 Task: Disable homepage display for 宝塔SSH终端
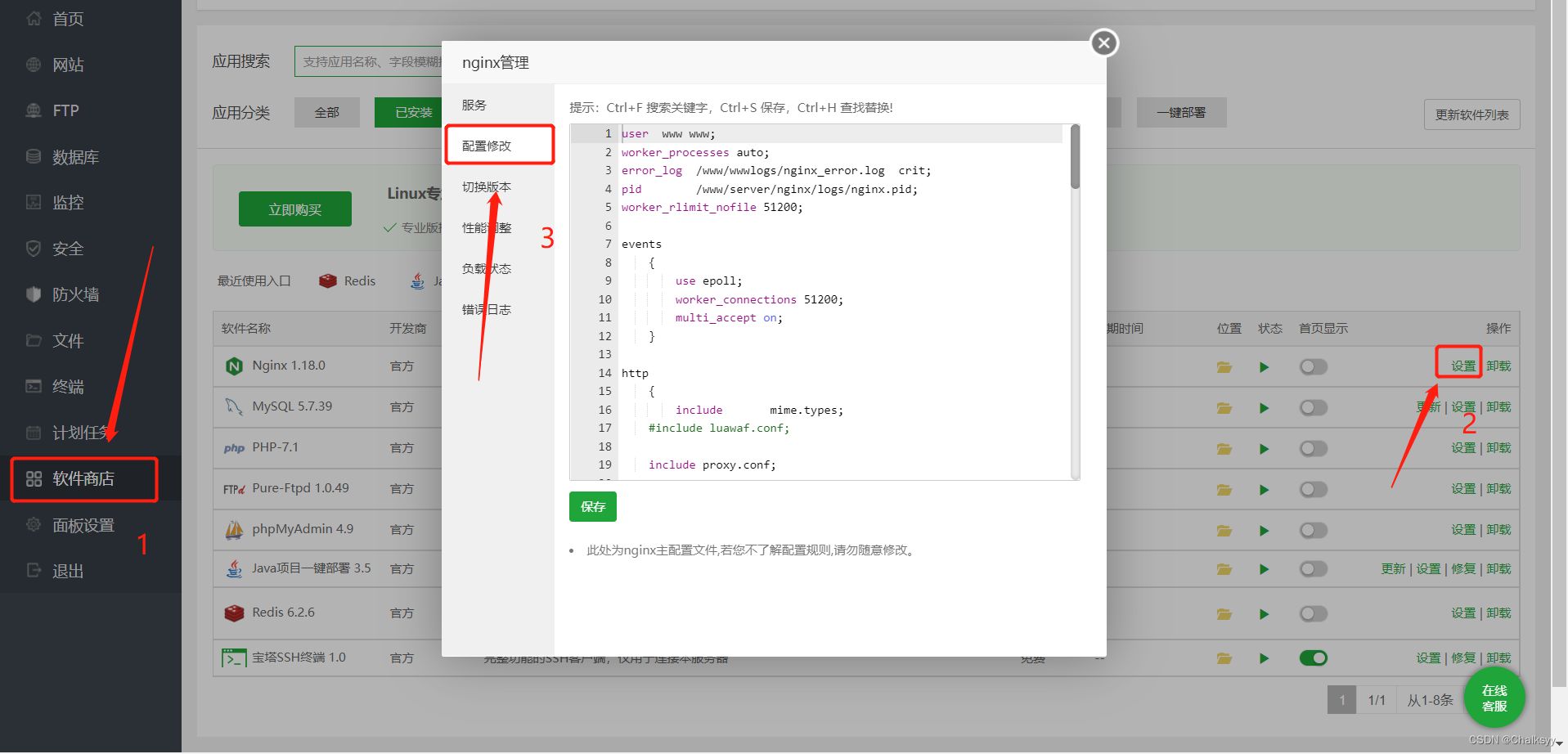click(x=1313, y=658)
